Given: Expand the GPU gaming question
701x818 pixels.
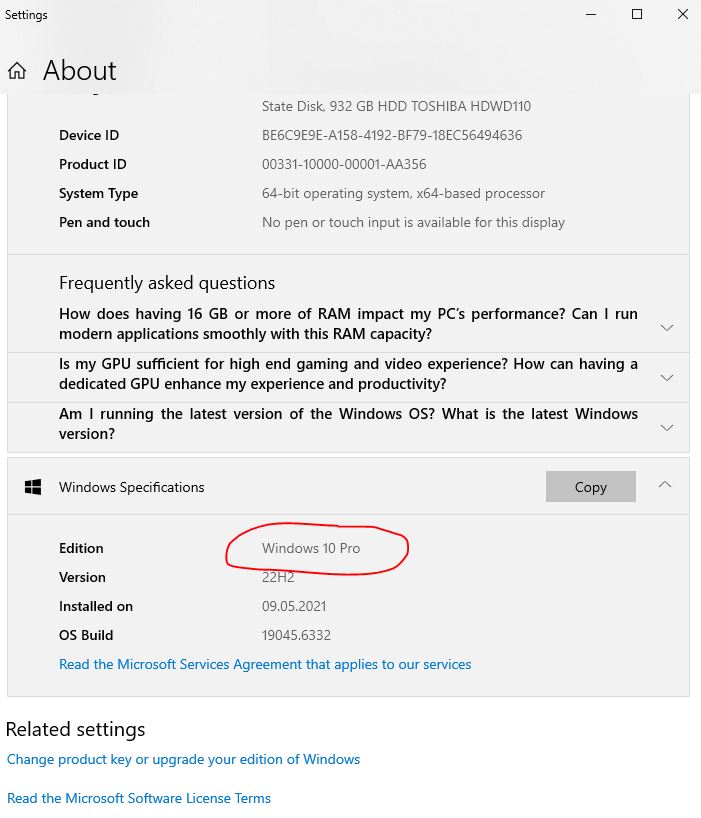Looking at the screenshot, I should click(667, 377).
